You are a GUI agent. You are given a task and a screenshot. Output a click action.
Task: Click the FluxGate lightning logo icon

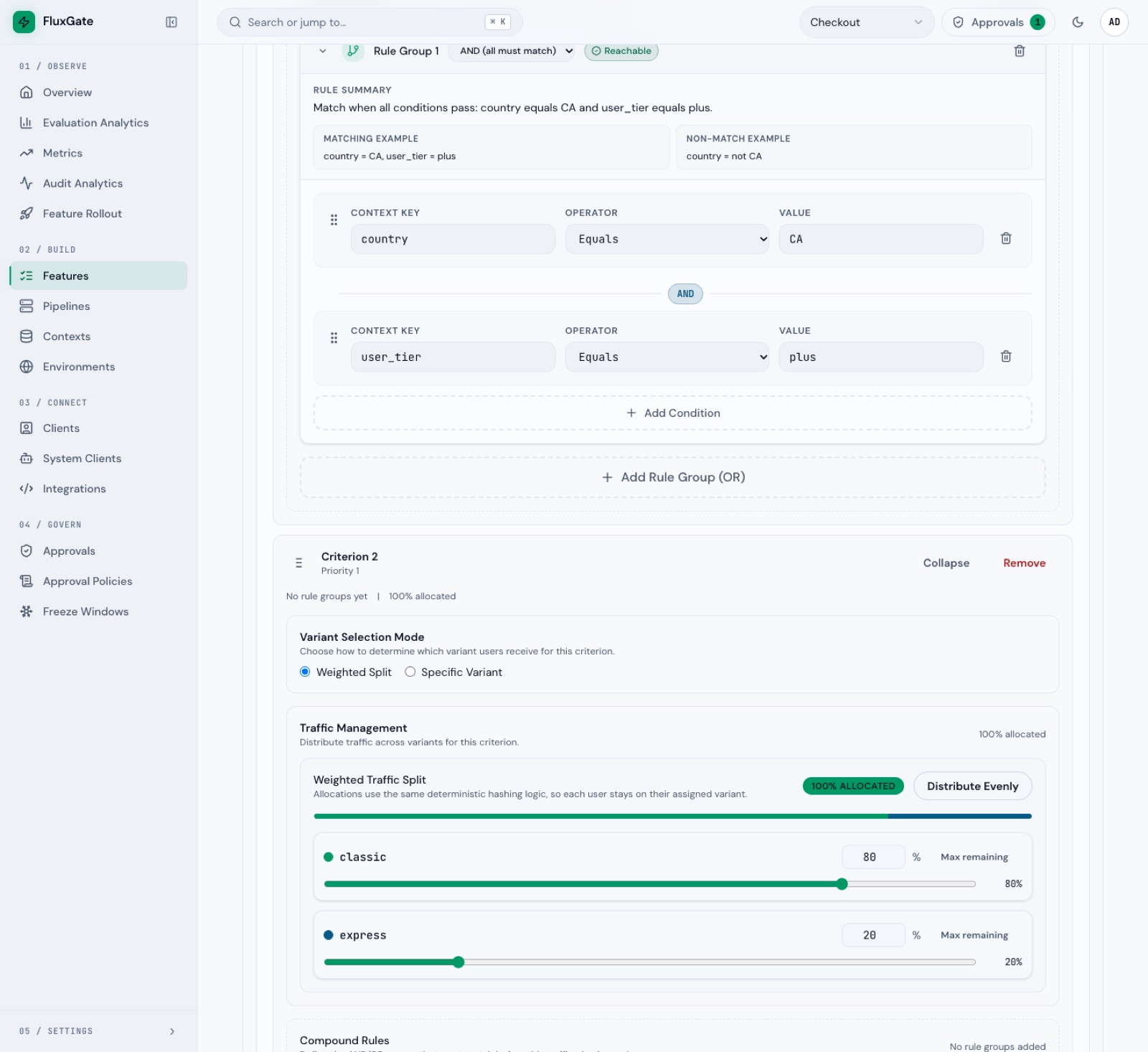tap(24, 22)
